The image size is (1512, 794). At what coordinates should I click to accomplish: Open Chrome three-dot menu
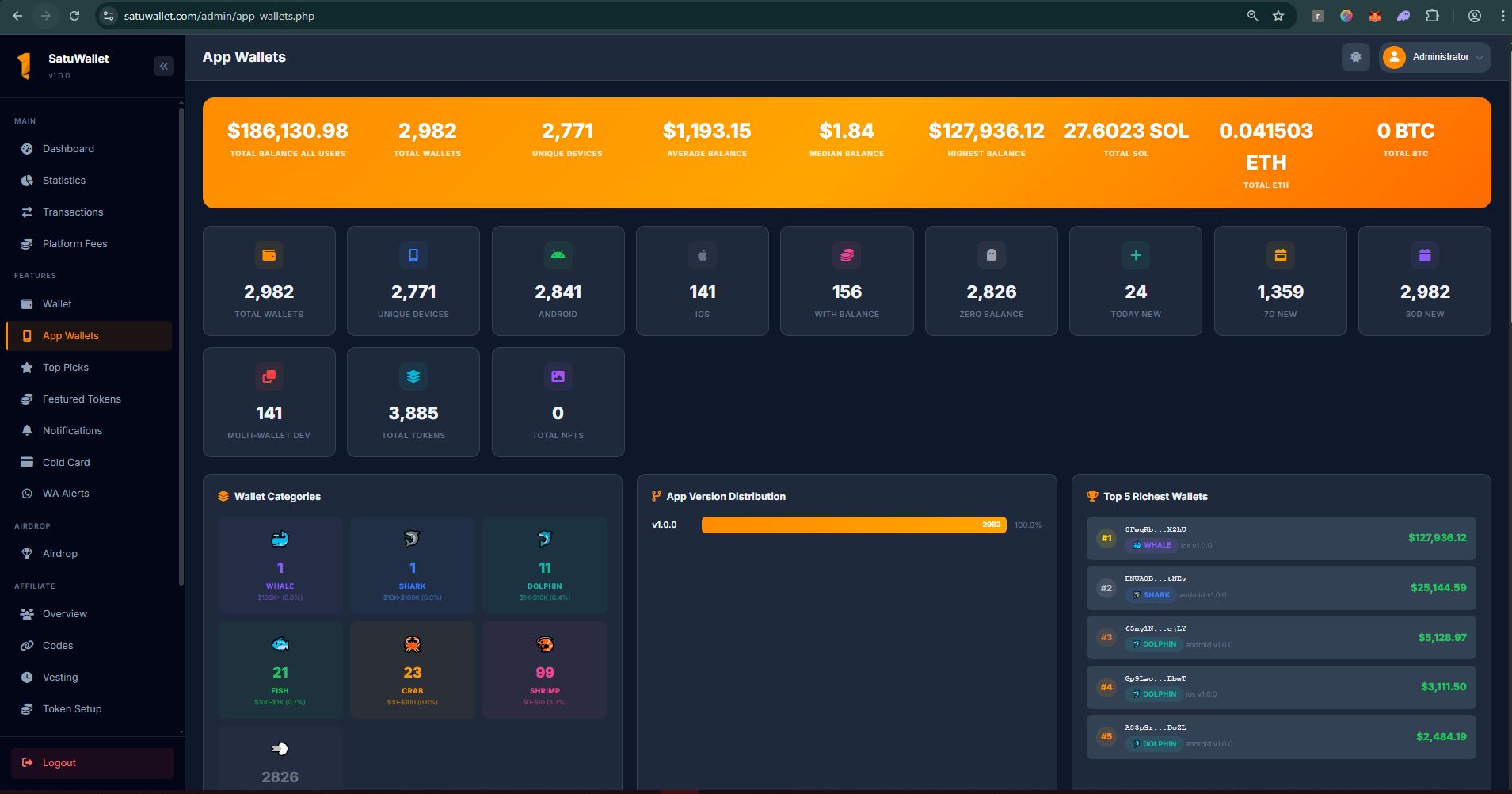pos(1502,16)
